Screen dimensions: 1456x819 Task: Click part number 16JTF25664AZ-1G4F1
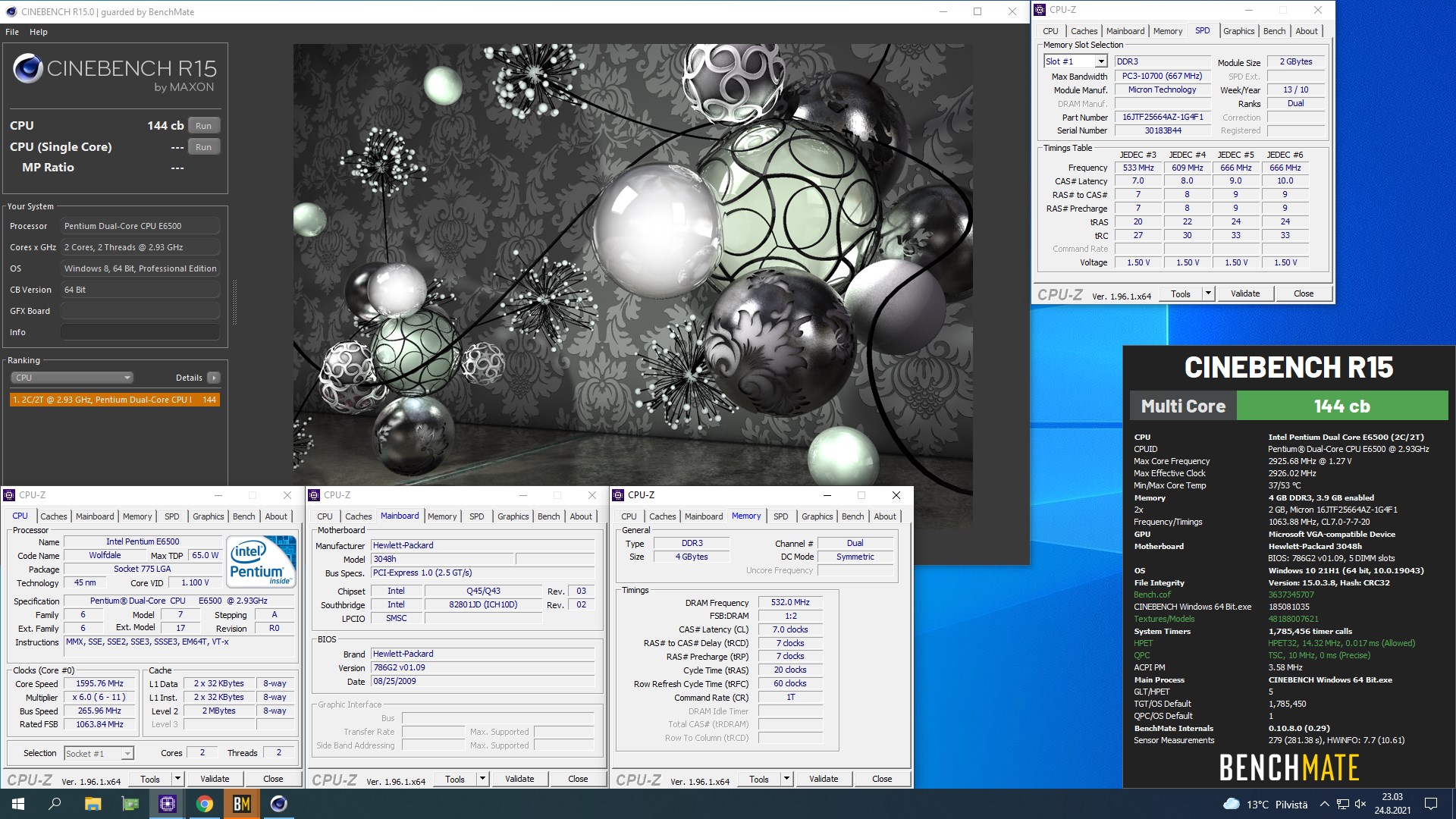point(1163,118)
